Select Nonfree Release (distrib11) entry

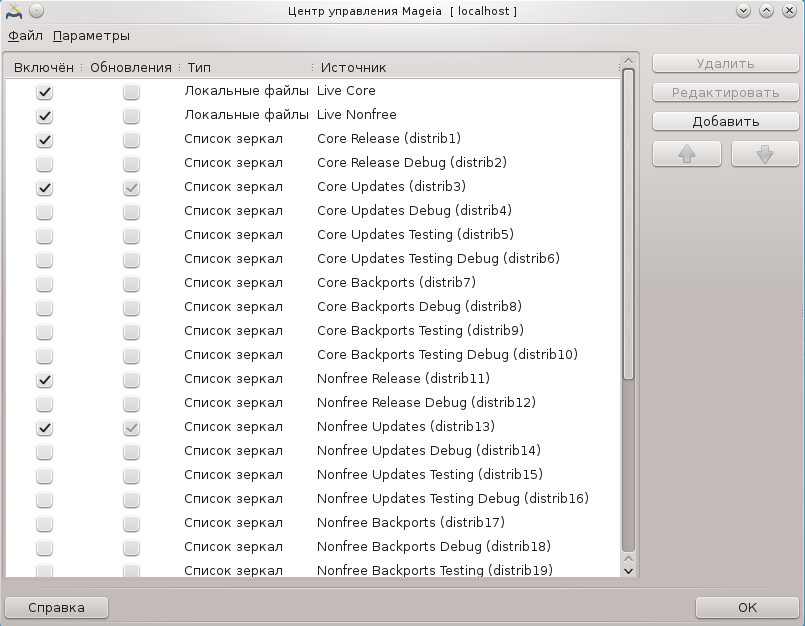tap(313, 379)
